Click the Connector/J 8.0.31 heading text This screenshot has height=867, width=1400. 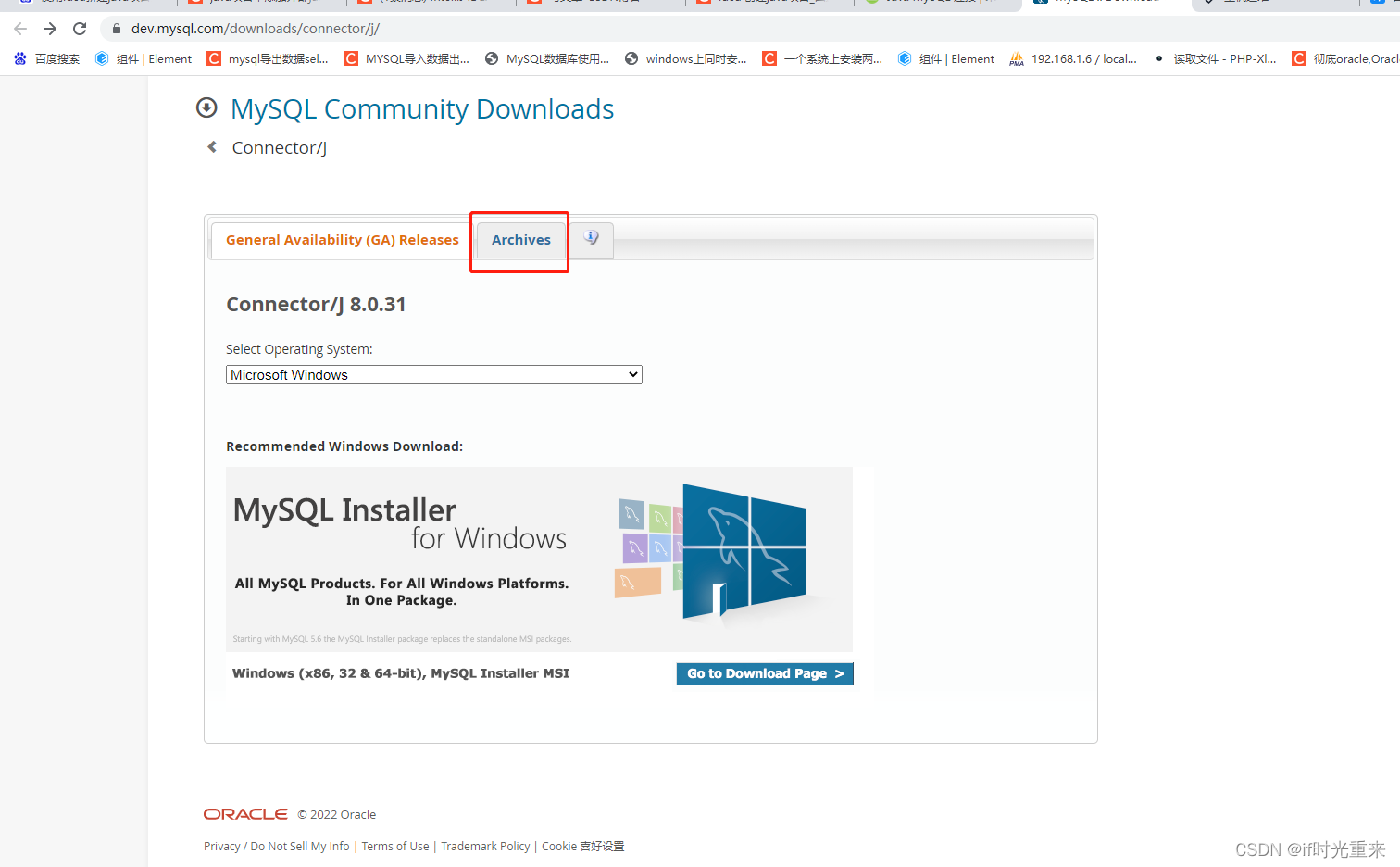click(316, 305)
